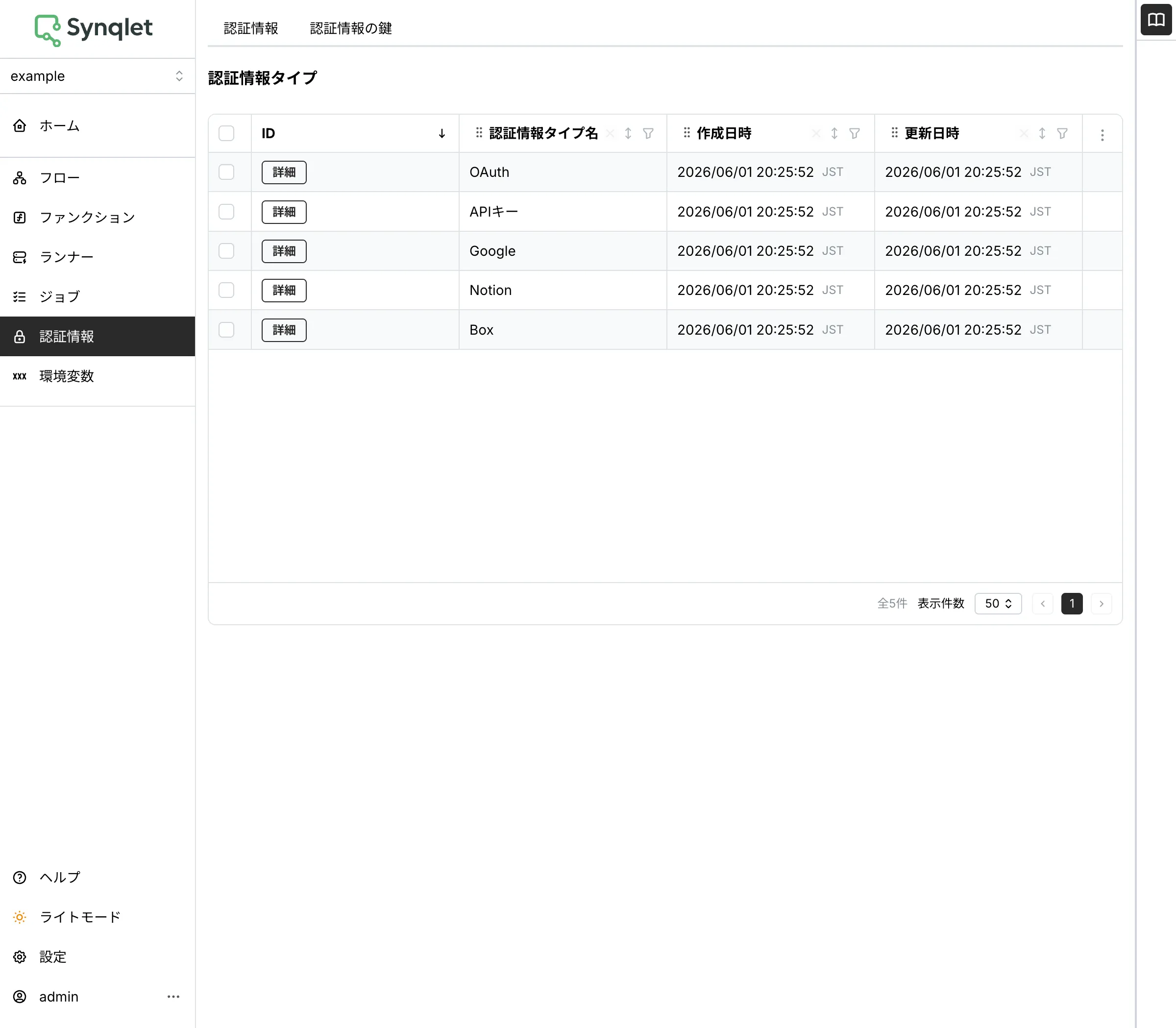Open the table column options kebab menu
1176x1028 pixels.
point(1102,135)
